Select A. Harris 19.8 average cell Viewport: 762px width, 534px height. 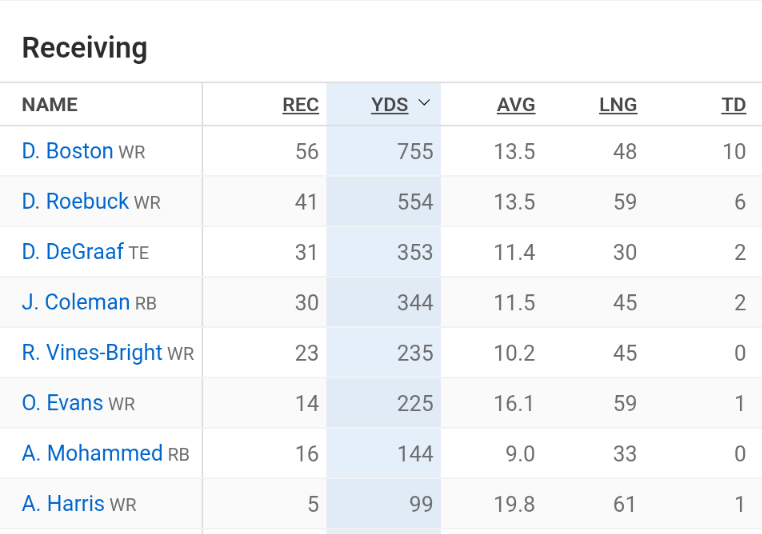tap(514, 504)
